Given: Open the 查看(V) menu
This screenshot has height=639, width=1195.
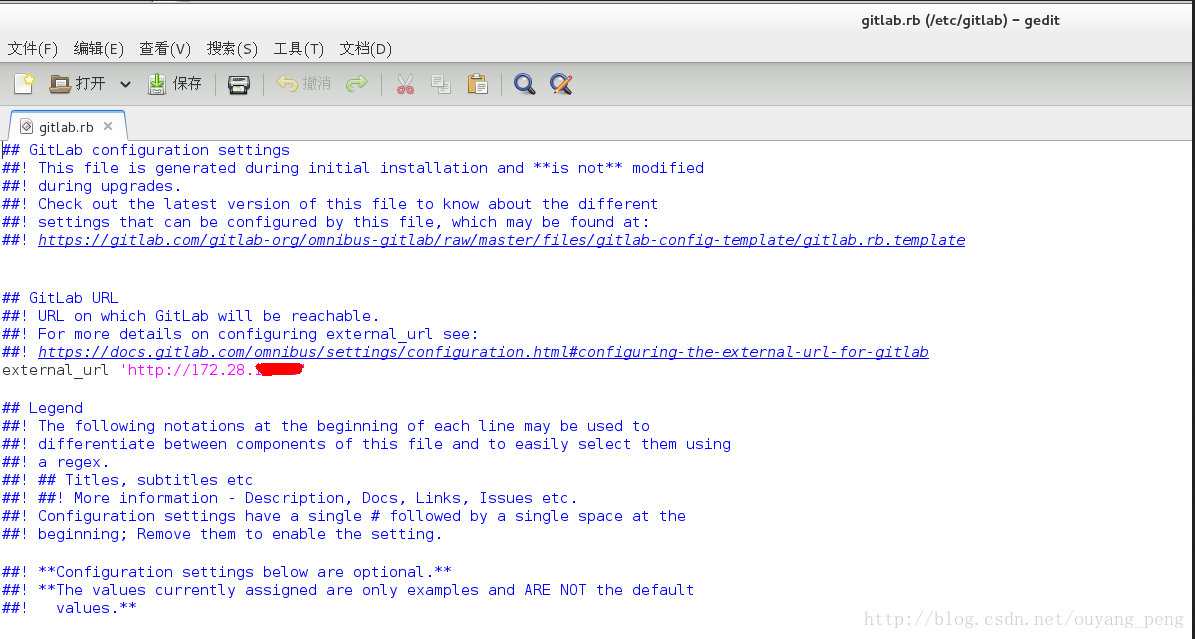Looking at the screenshot, I should click(165, 49).
